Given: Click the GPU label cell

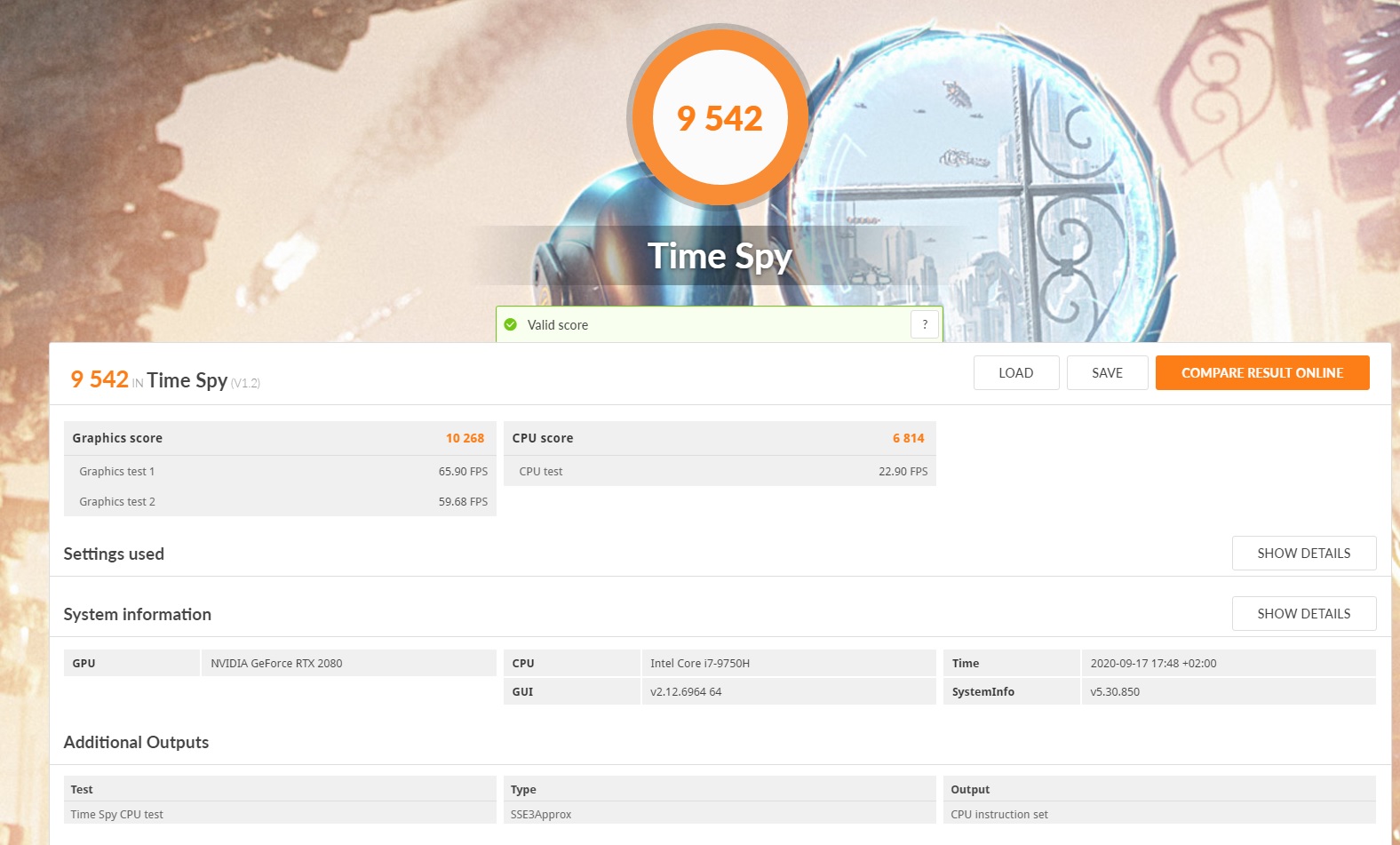Looking at the screenshot, I should pos(131,663).
